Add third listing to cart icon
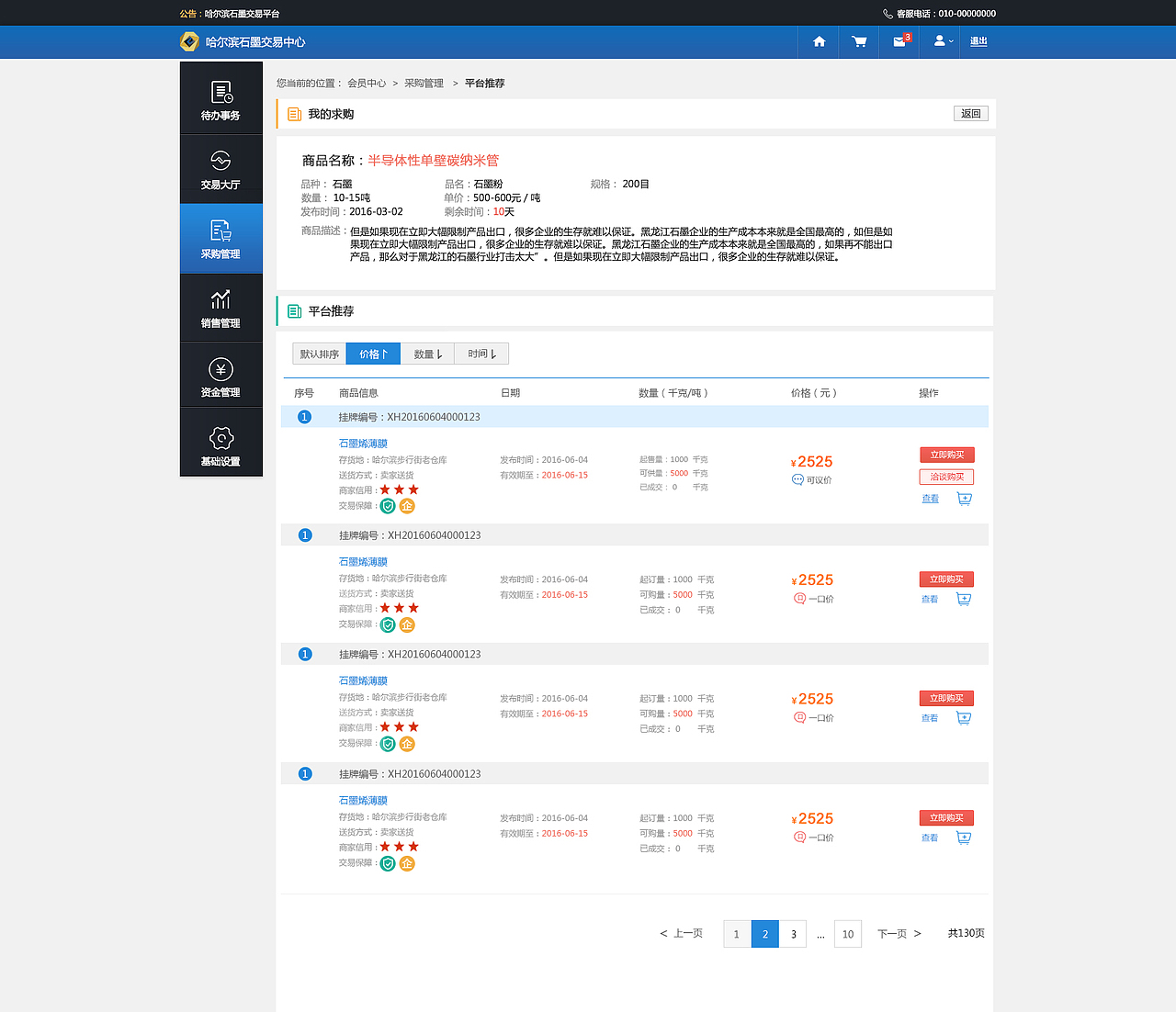Image resolution: width=1176 pixels, height=1012 pixels. pyautogui.click(x=964, y=718)
